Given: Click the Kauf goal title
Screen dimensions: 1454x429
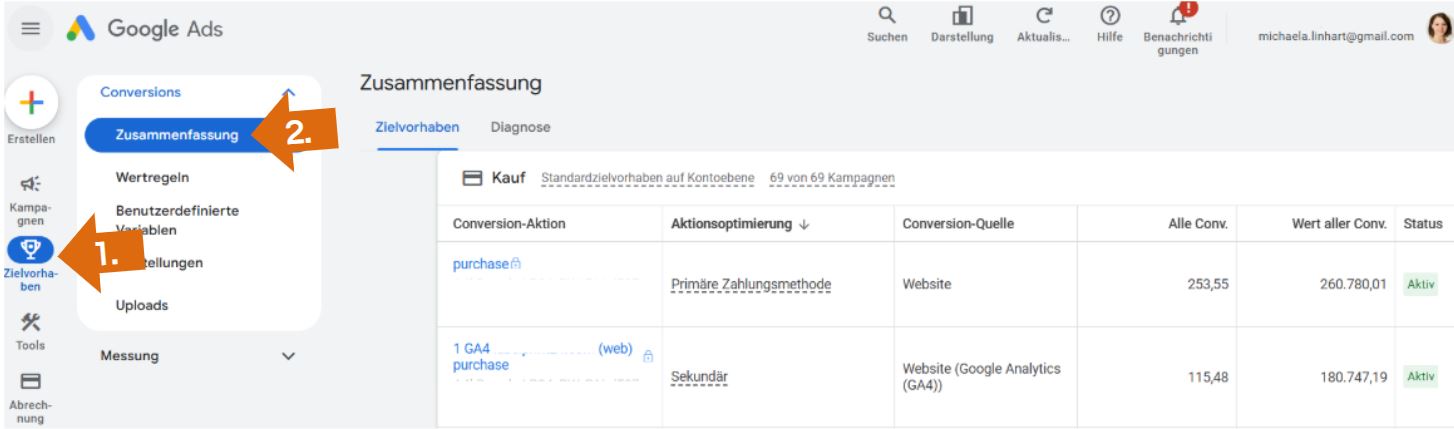Looking at the screenshot, I should (x=509, y=178).
